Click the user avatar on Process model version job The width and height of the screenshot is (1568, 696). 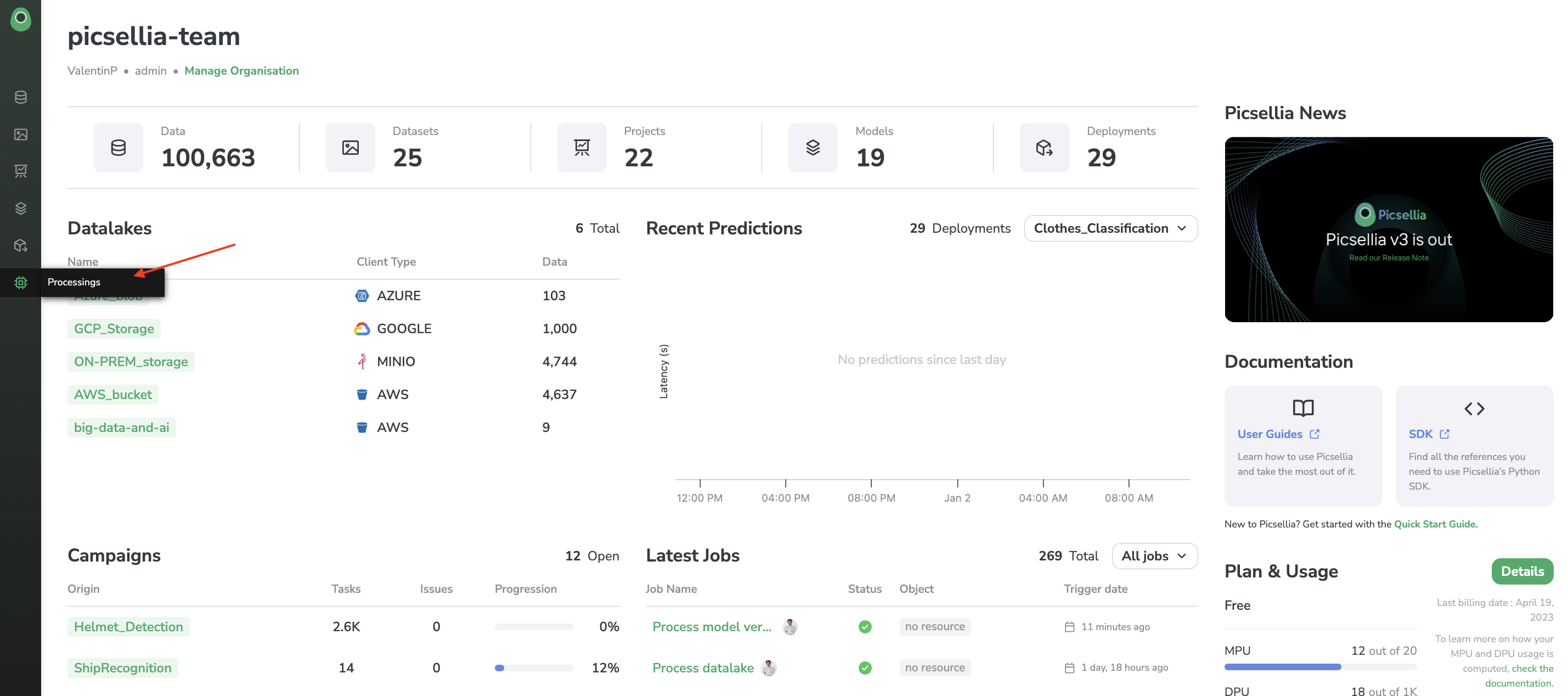click(x=790, y=627)
